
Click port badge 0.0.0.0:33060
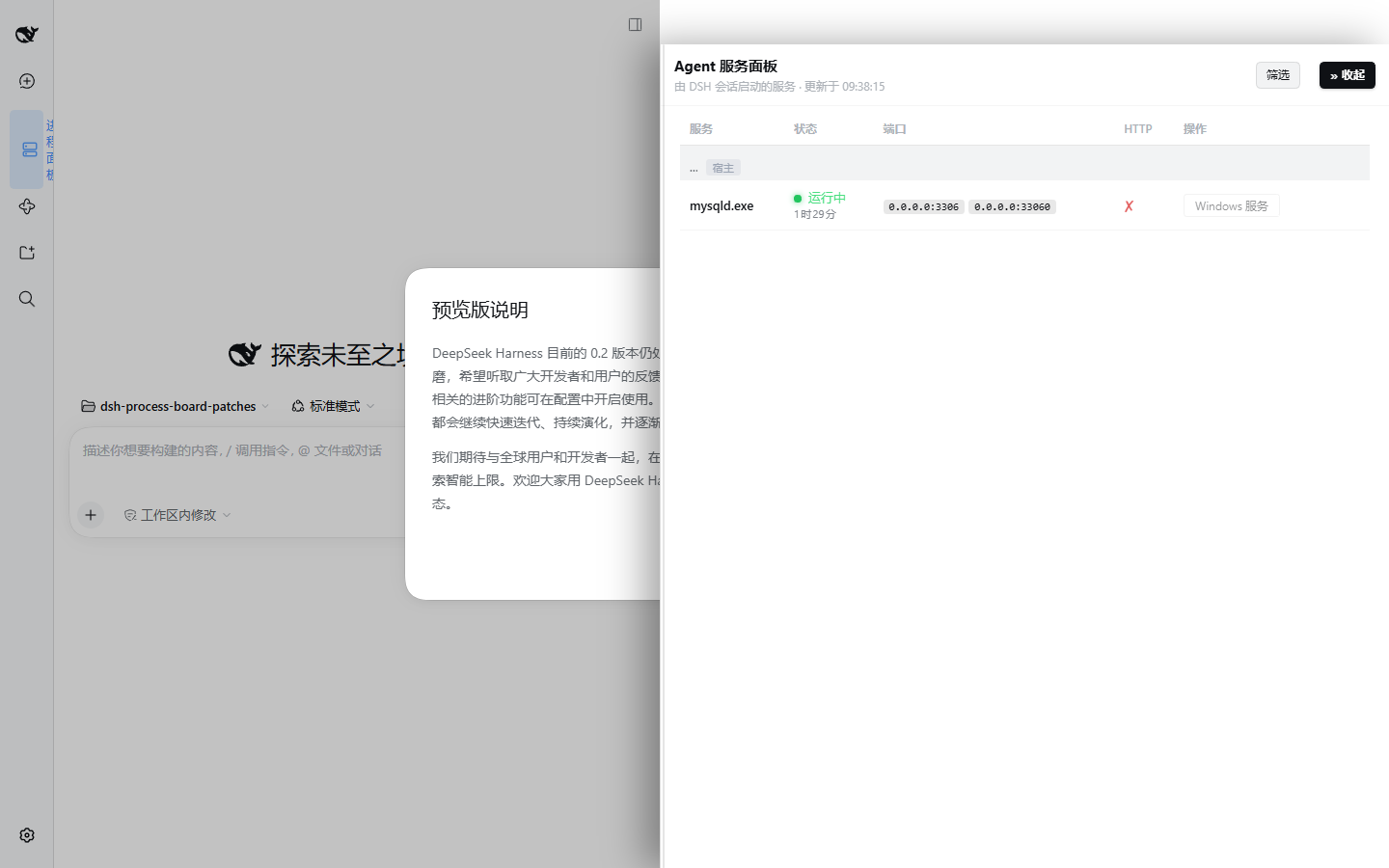pos(1012,206)
